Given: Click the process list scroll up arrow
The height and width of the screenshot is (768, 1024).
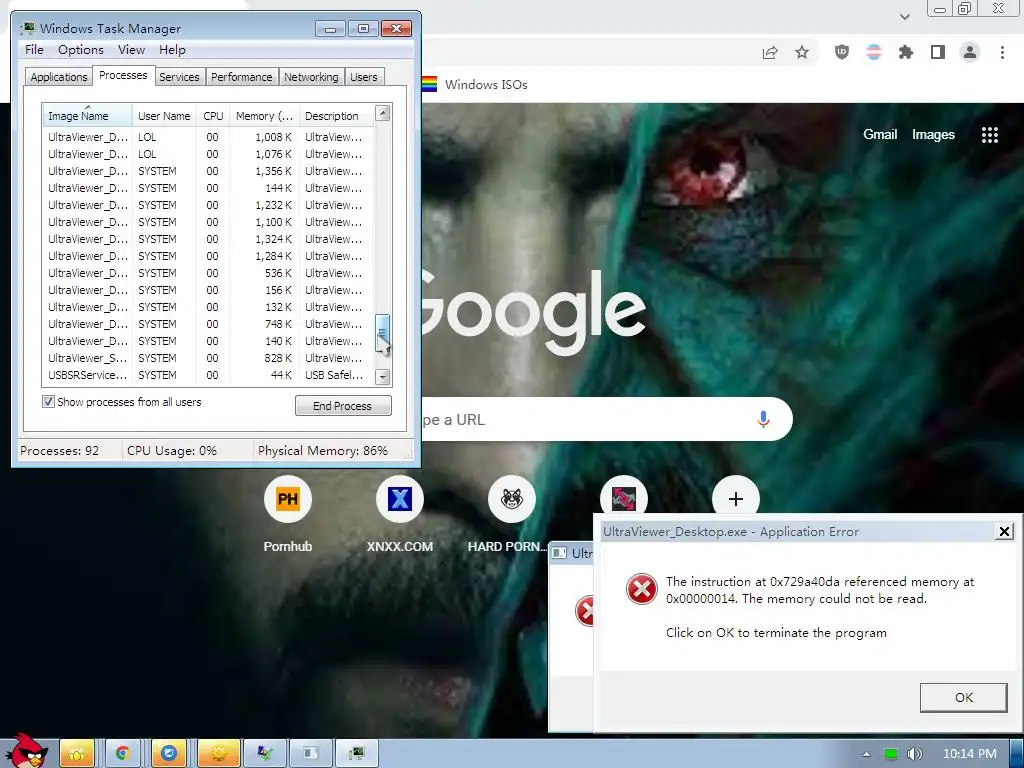Looking at the screenshot, I should coord(383,113).
